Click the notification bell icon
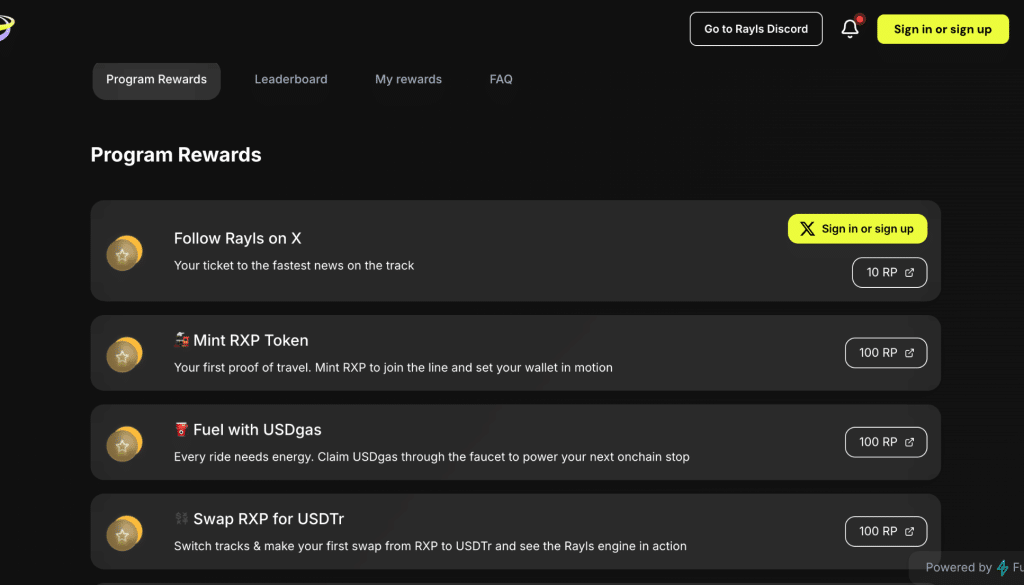Image resolution: width=1024 pixels, height=585 pixels. coord(849,28)
